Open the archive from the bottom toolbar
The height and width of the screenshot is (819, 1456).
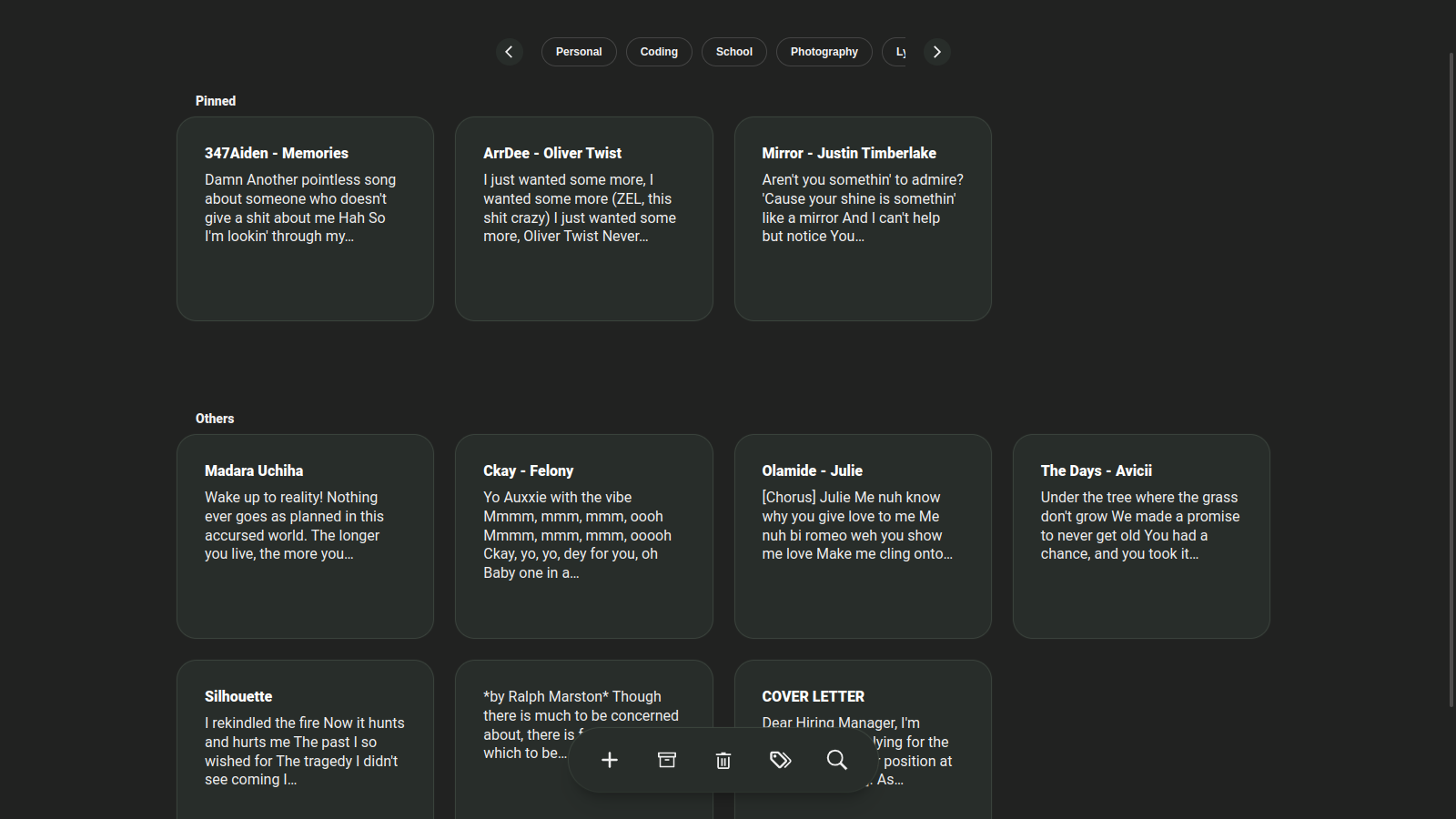tap(667, 760)
